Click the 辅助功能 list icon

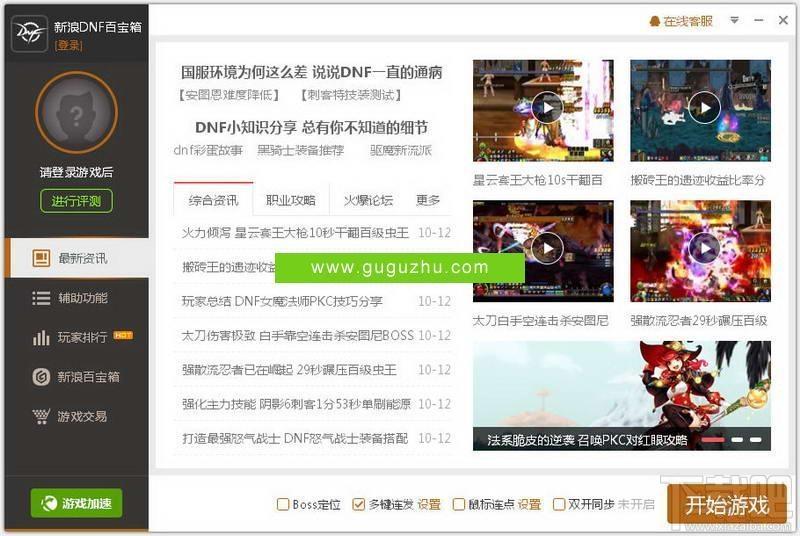point(41,298)
